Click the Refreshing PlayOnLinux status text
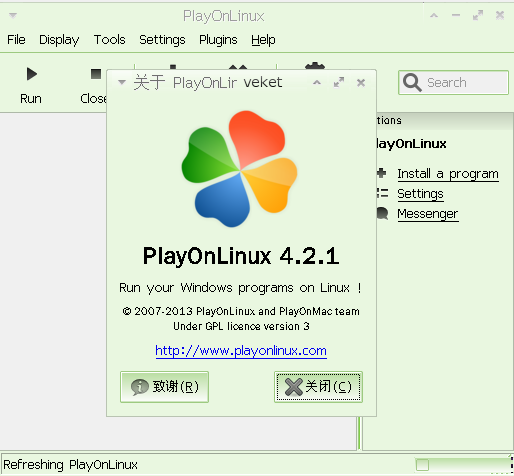 [70, 465]
